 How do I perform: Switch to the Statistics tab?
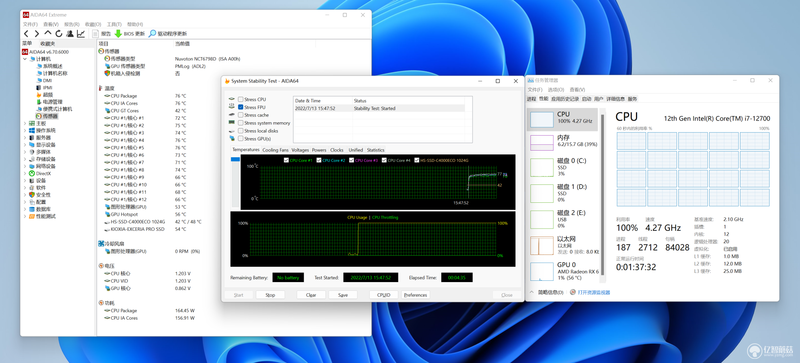coord(376,150)
